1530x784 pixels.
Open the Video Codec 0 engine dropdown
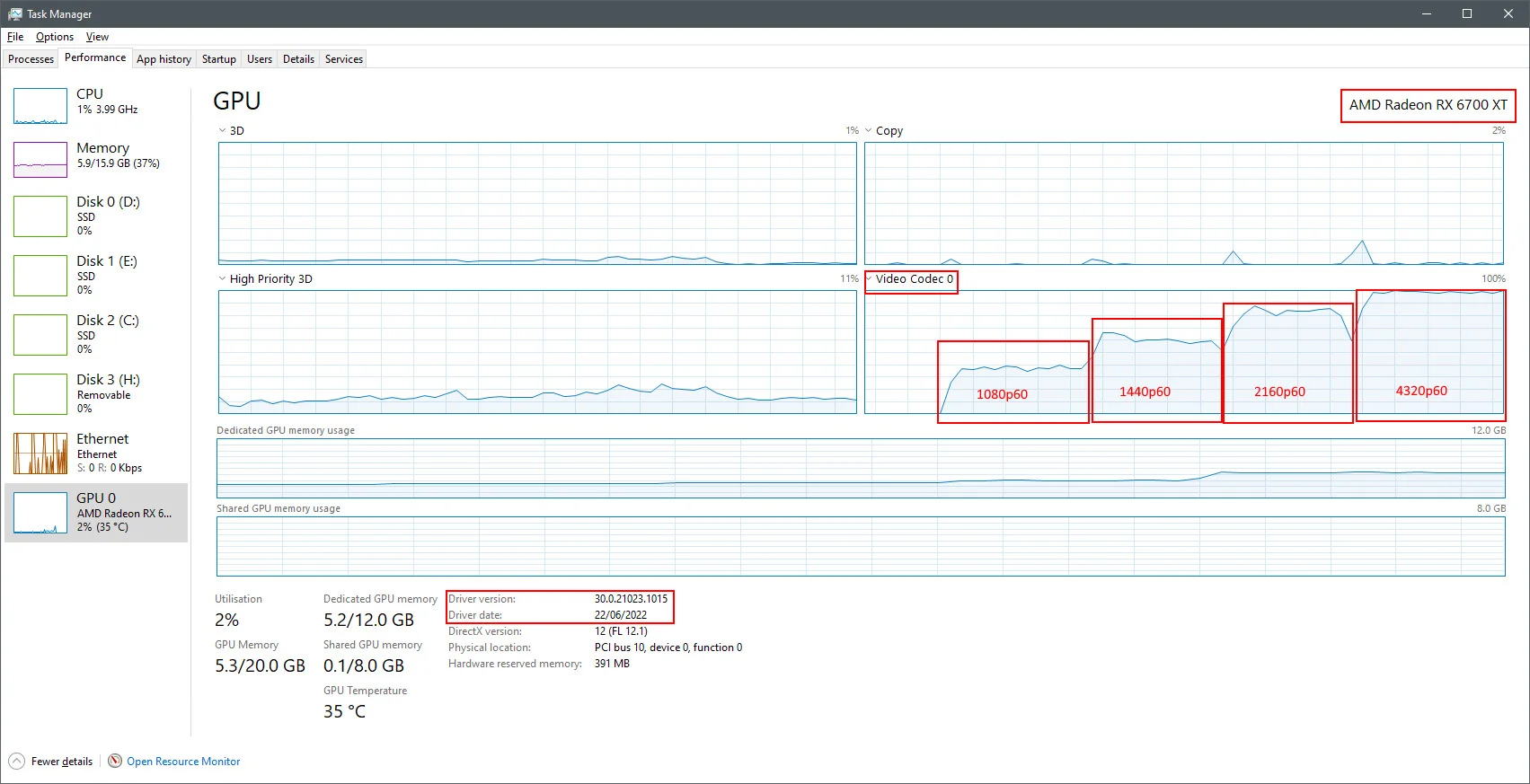tap(869, 278)
